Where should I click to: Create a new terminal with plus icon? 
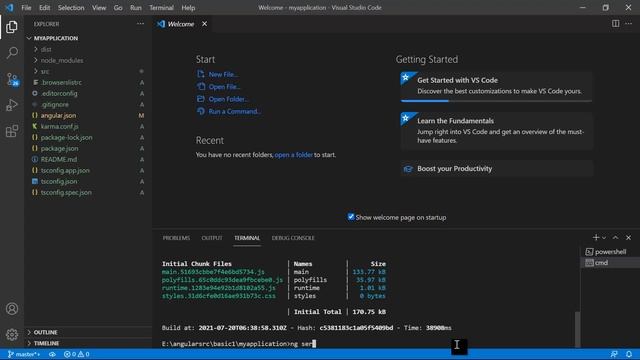pyautogui.click(x=596, y=238)
